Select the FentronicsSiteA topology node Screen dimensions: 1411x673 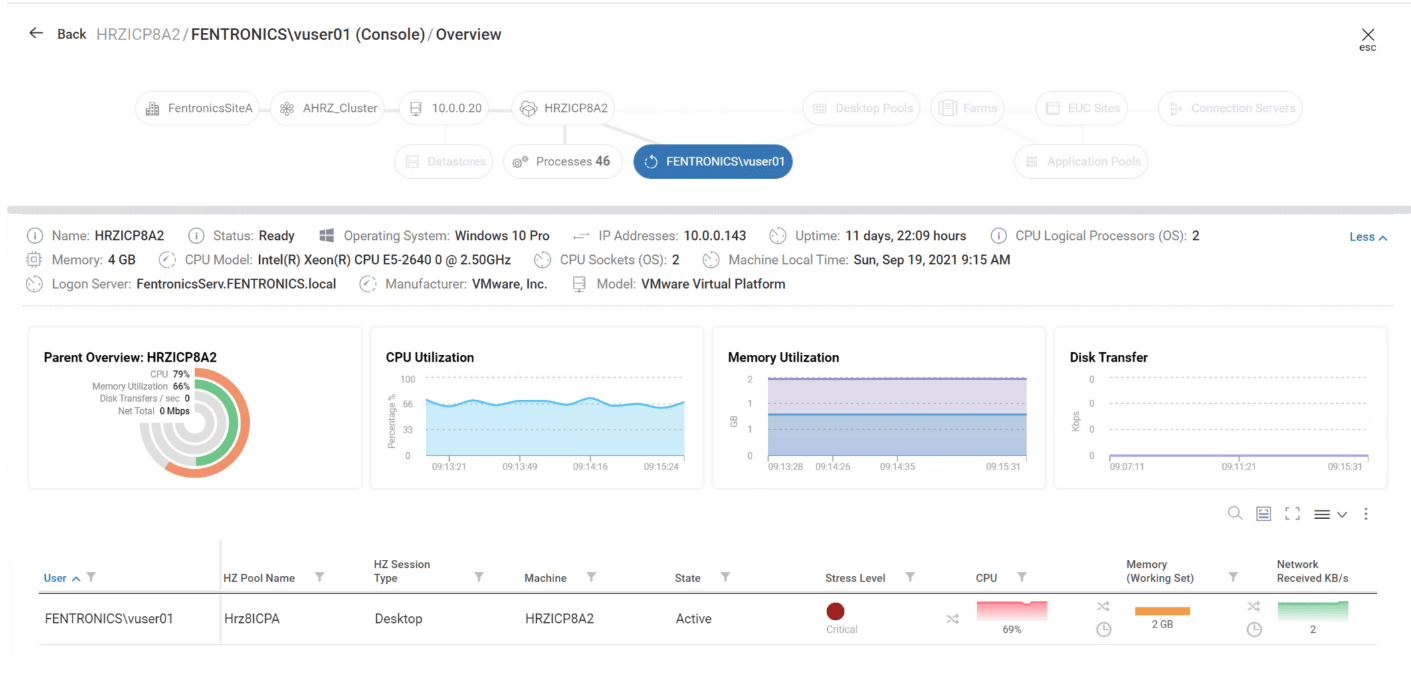[200, 108]
